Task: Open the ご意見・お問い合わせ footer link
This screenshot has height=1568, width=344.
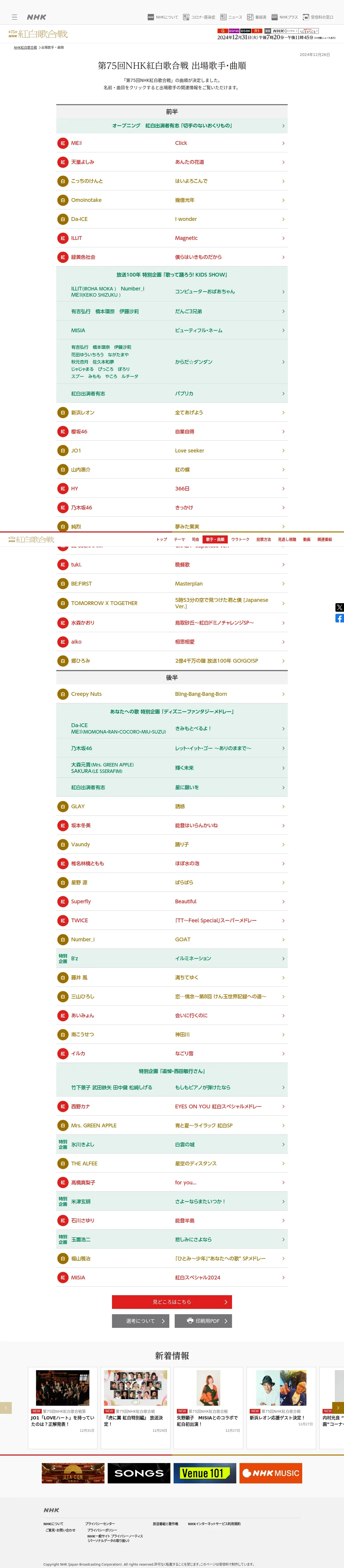Action: pyautogui.click(x=60, y=1530)
